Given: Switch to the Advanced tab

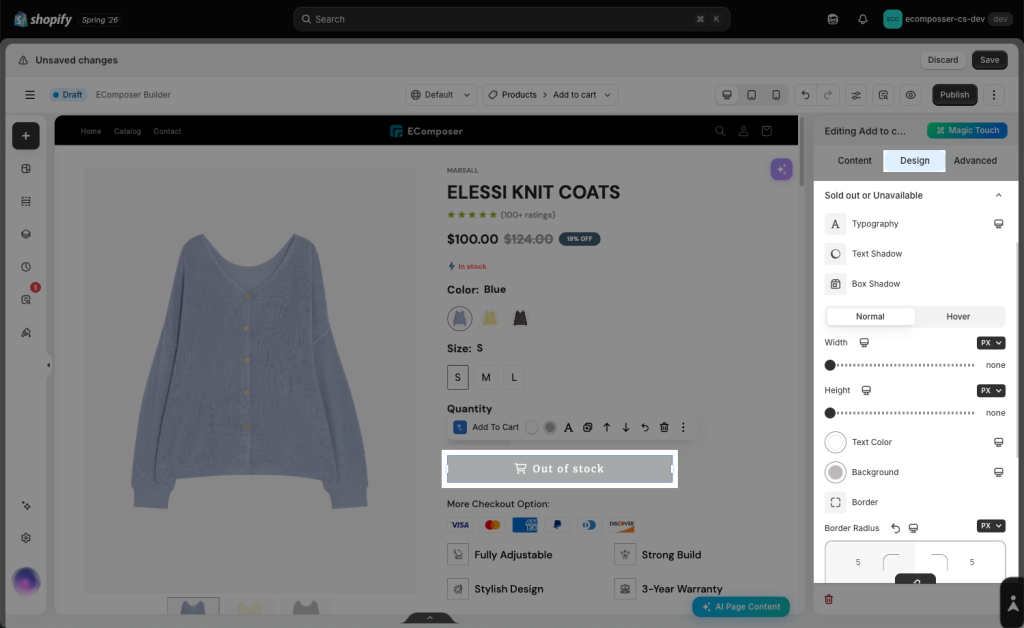Looking at the screenshot, I should [975, 161].
